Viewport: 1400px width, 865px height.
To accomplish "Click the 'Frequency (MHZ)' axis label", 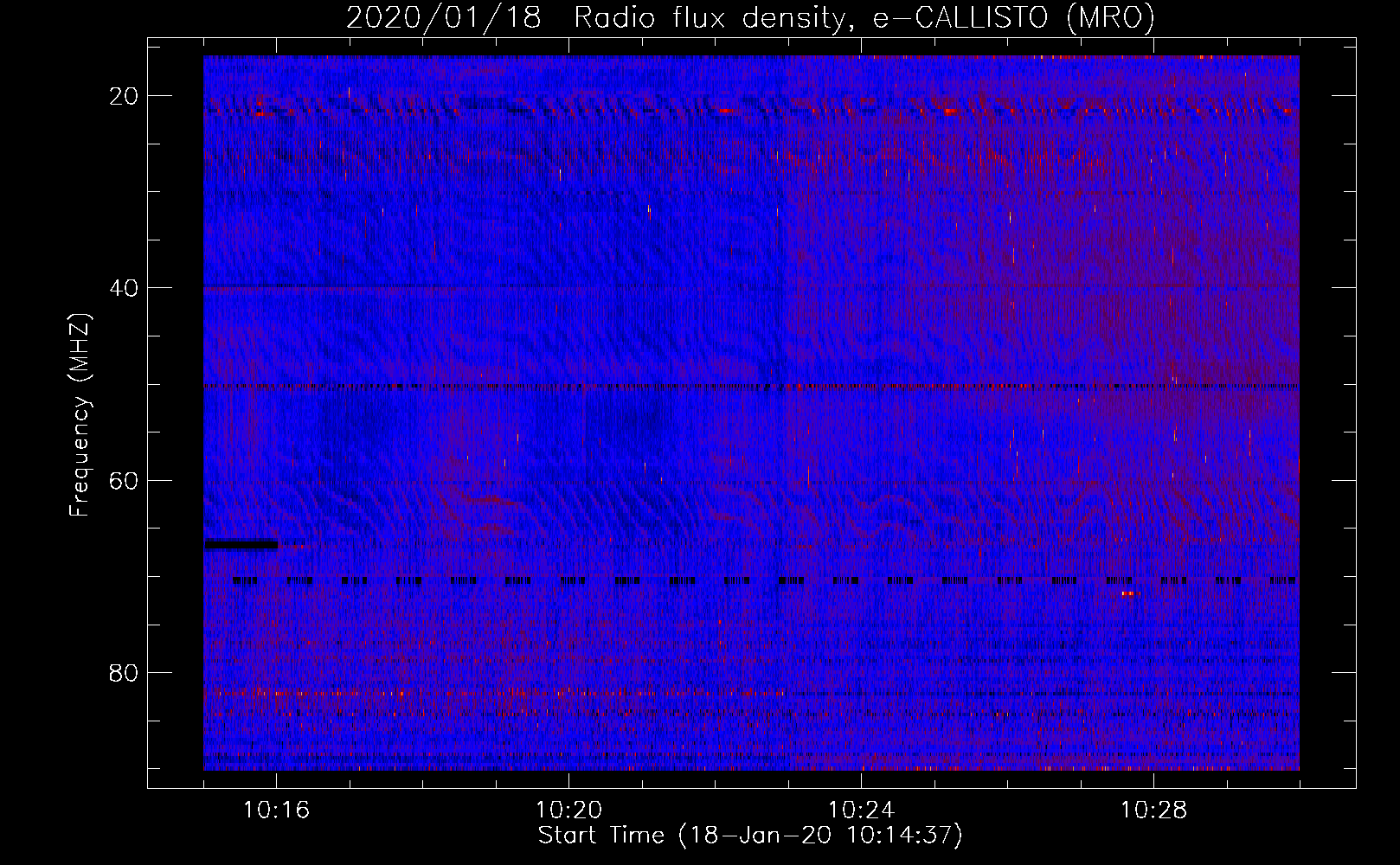I will tap(80, 415).
